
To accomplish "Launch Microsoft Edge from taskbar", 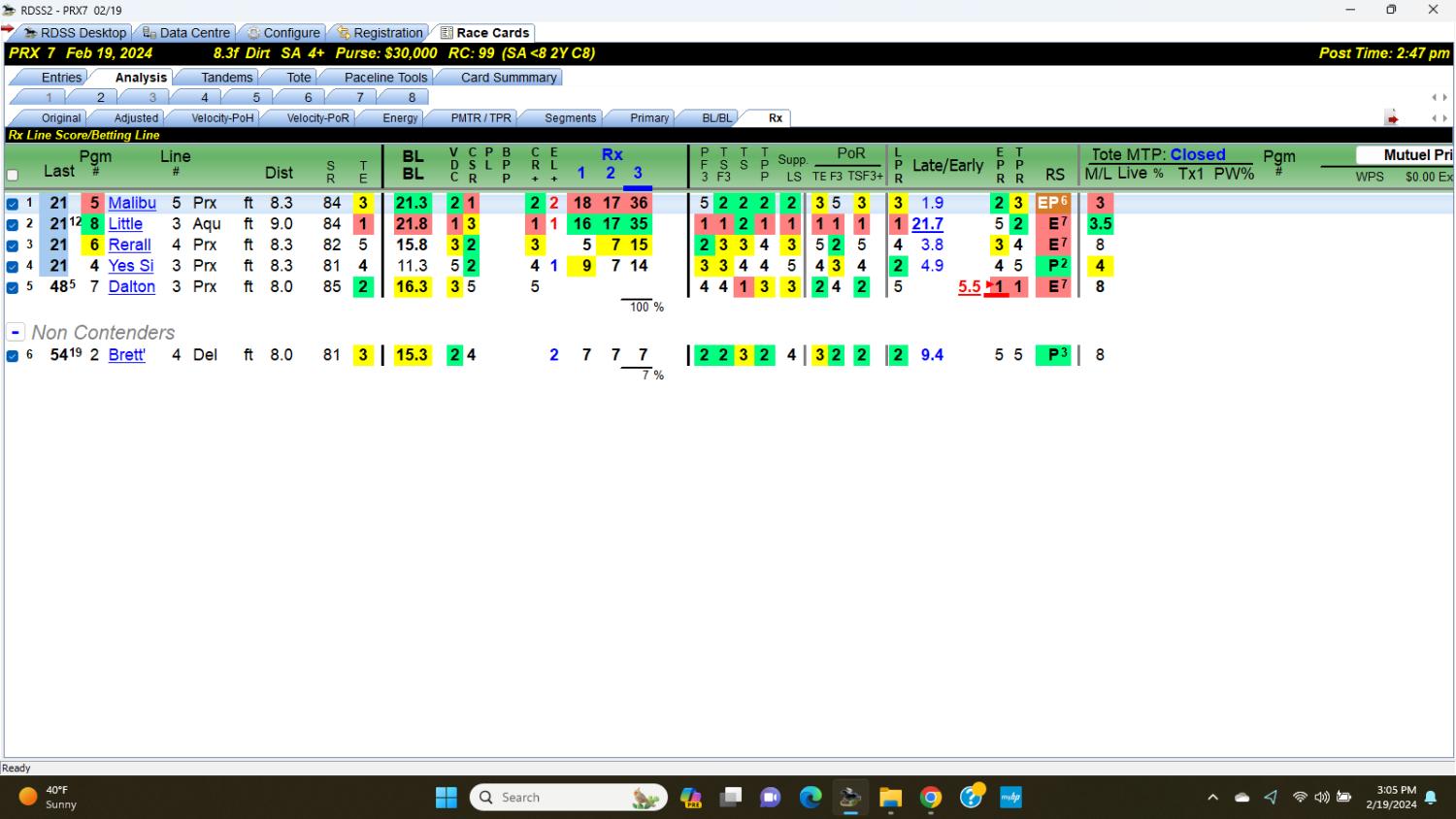I will [x=811, y=798].
